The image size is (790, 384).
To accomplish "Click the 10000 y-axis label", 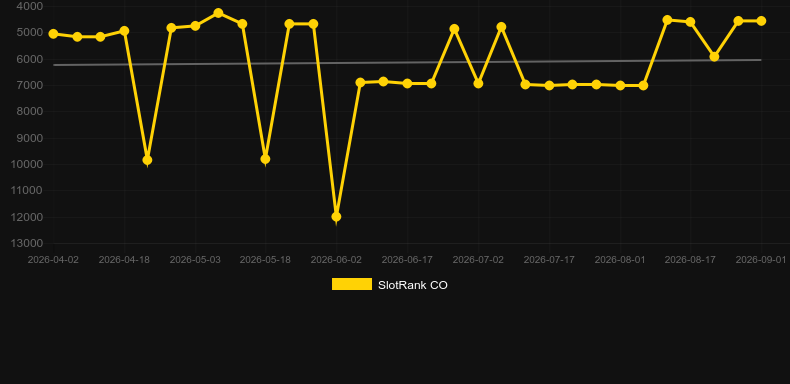I will pyautogui.click(x=27, y=164).
